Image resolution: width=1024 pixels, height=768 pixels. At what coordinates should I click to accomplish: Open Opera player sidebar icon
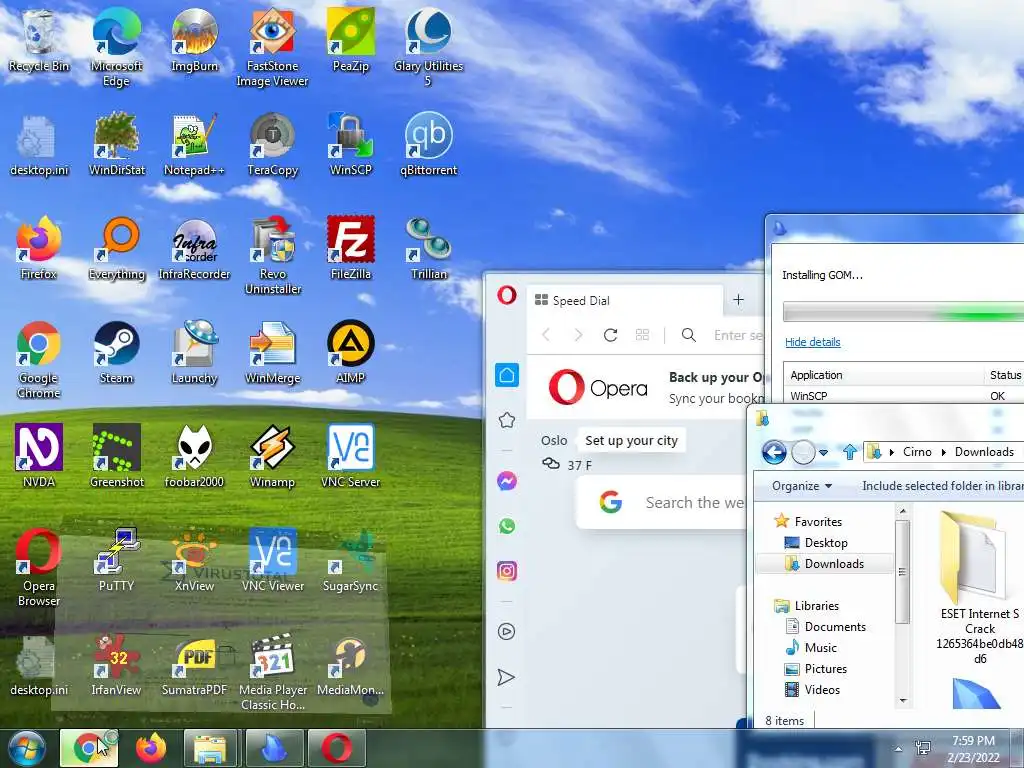click(x=507, y=632)
